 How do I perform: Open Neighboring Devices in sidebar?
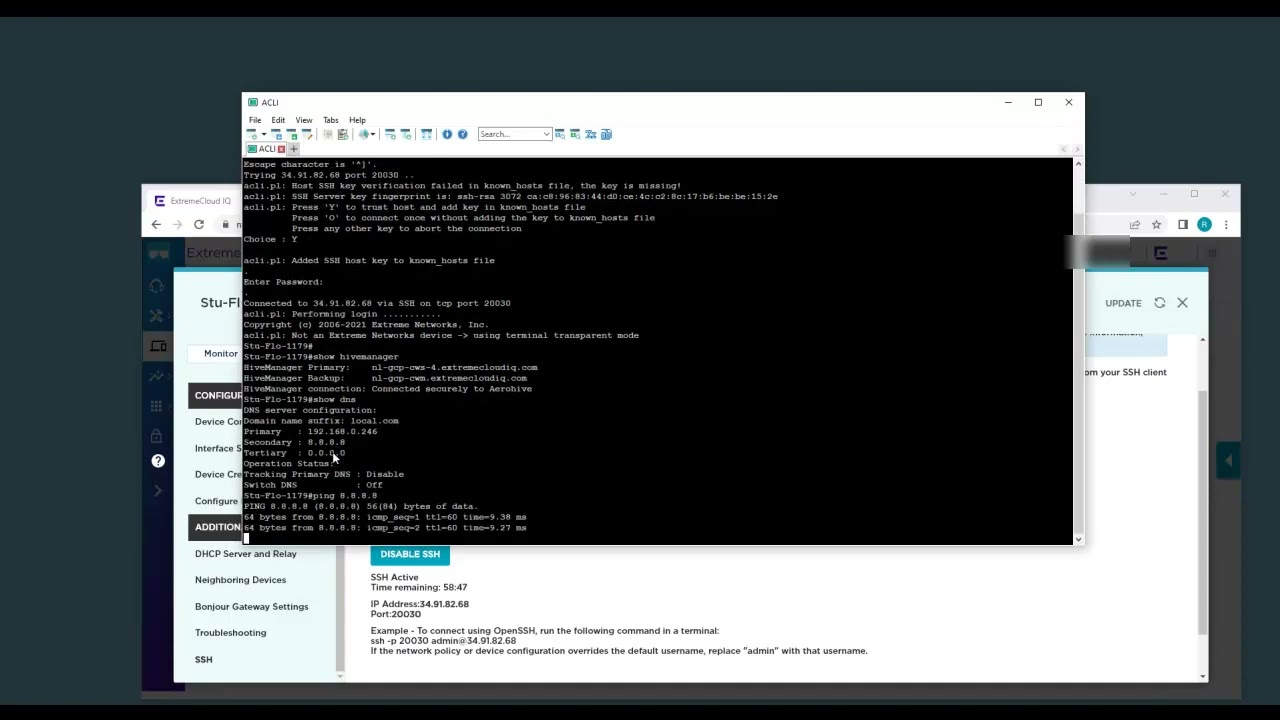coord(240,580)
